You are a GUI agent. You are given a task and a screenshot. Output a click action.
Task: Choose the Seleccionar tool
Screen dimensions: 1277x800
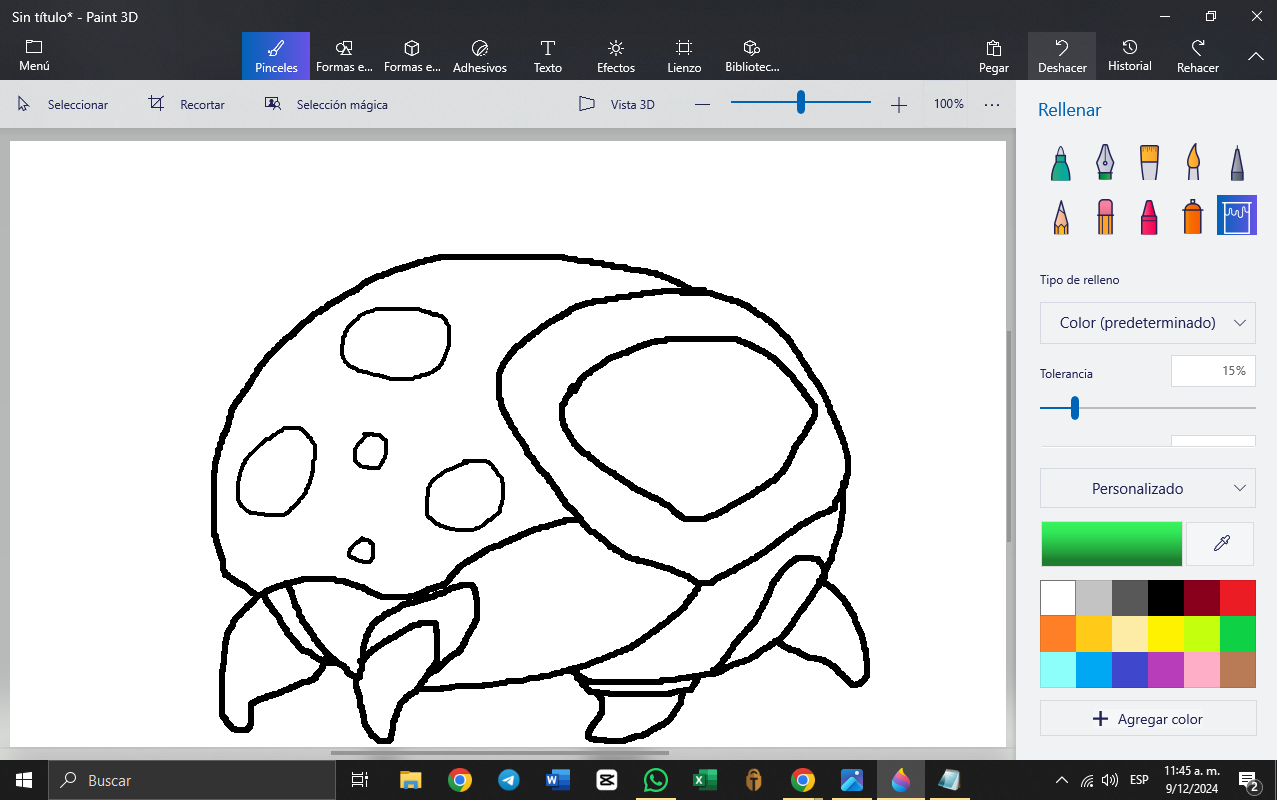coord(63,104)
